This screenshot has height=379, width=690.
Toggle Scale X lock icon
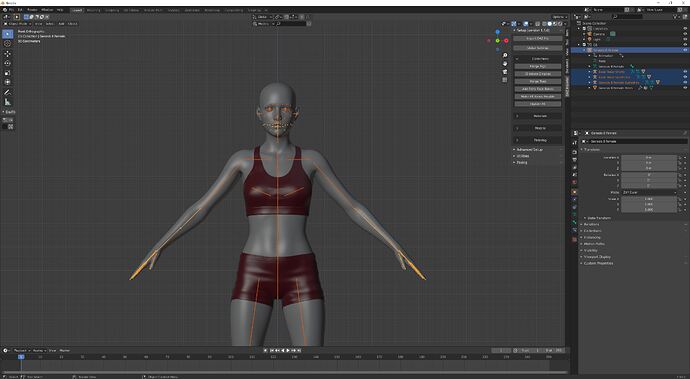[x=680, y=199]
